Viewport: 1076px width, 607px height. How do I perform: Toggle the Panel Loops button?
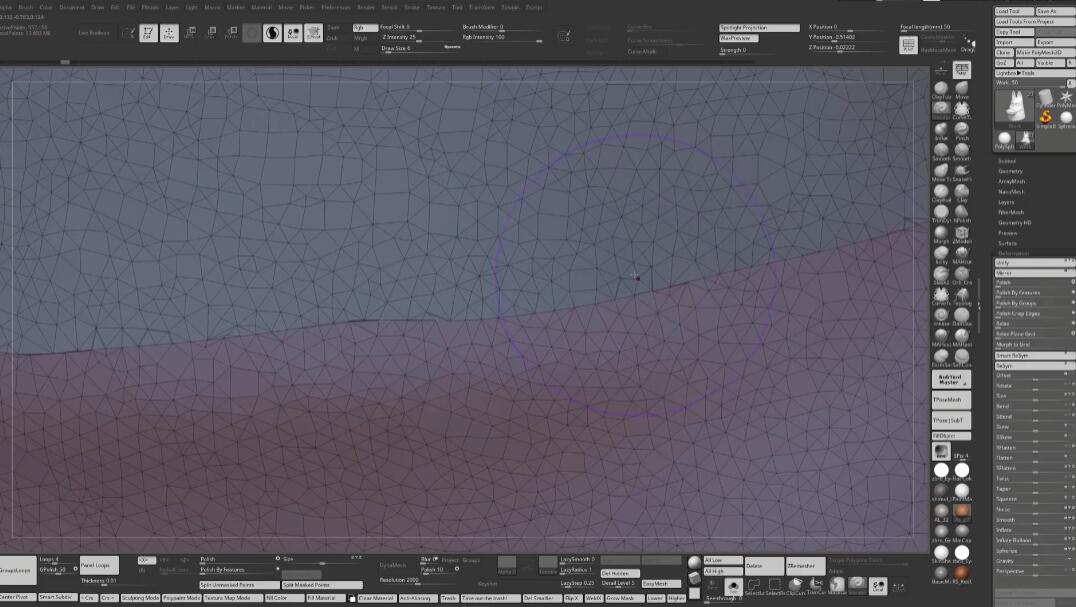click(99, 565)
